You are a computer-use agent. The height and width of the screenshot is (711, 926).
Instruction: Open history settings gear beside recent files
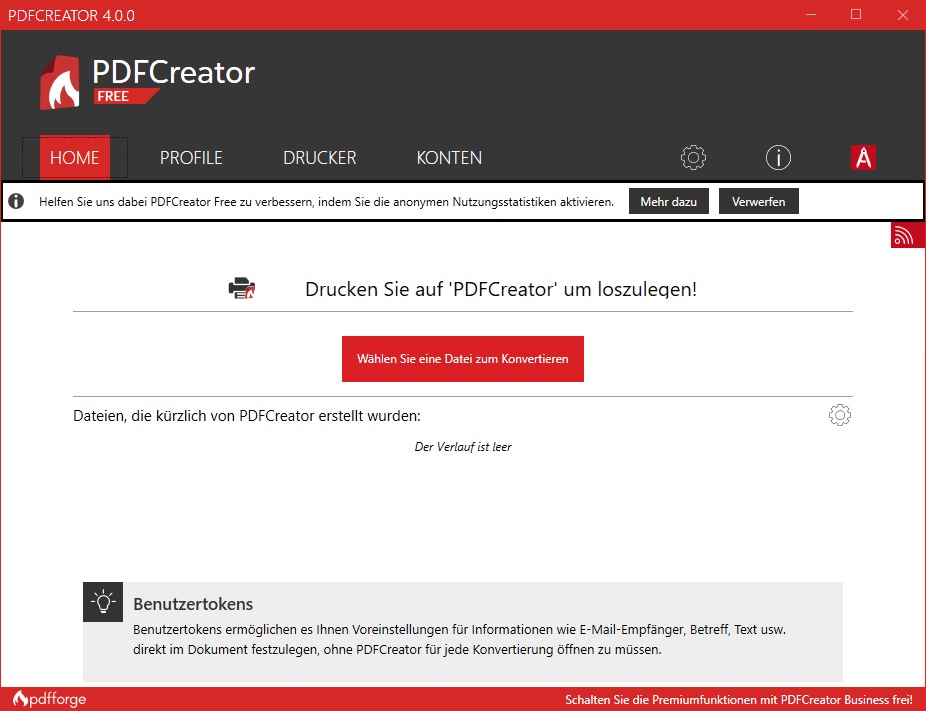point(839,415)
